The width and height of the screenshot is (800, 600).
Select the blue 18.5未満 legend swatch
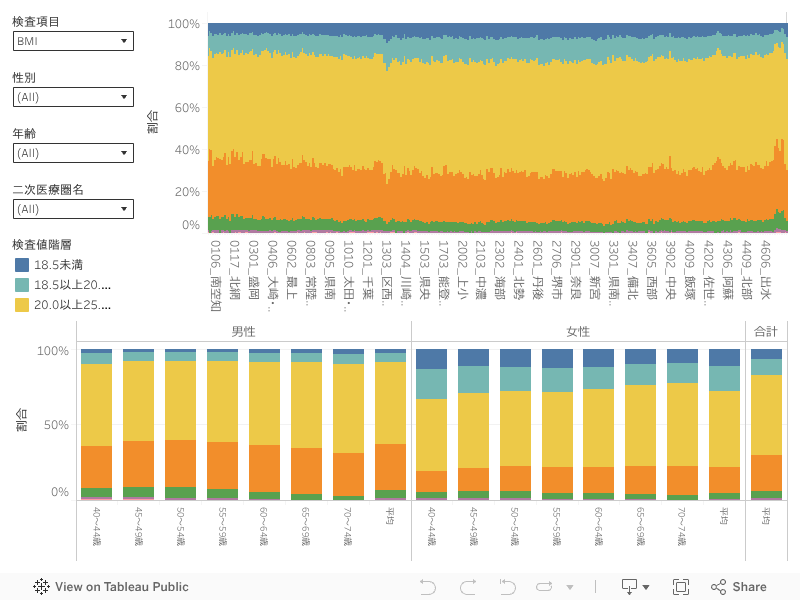click(22, 265)
